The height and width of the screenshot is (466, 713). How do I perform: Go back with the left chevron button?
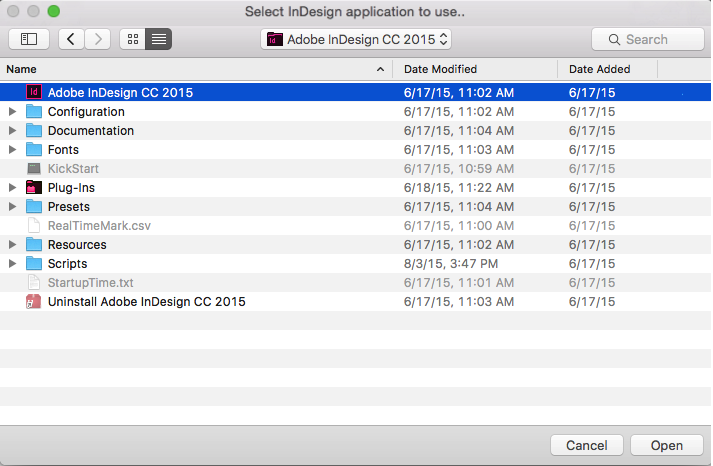pos(71,39)
